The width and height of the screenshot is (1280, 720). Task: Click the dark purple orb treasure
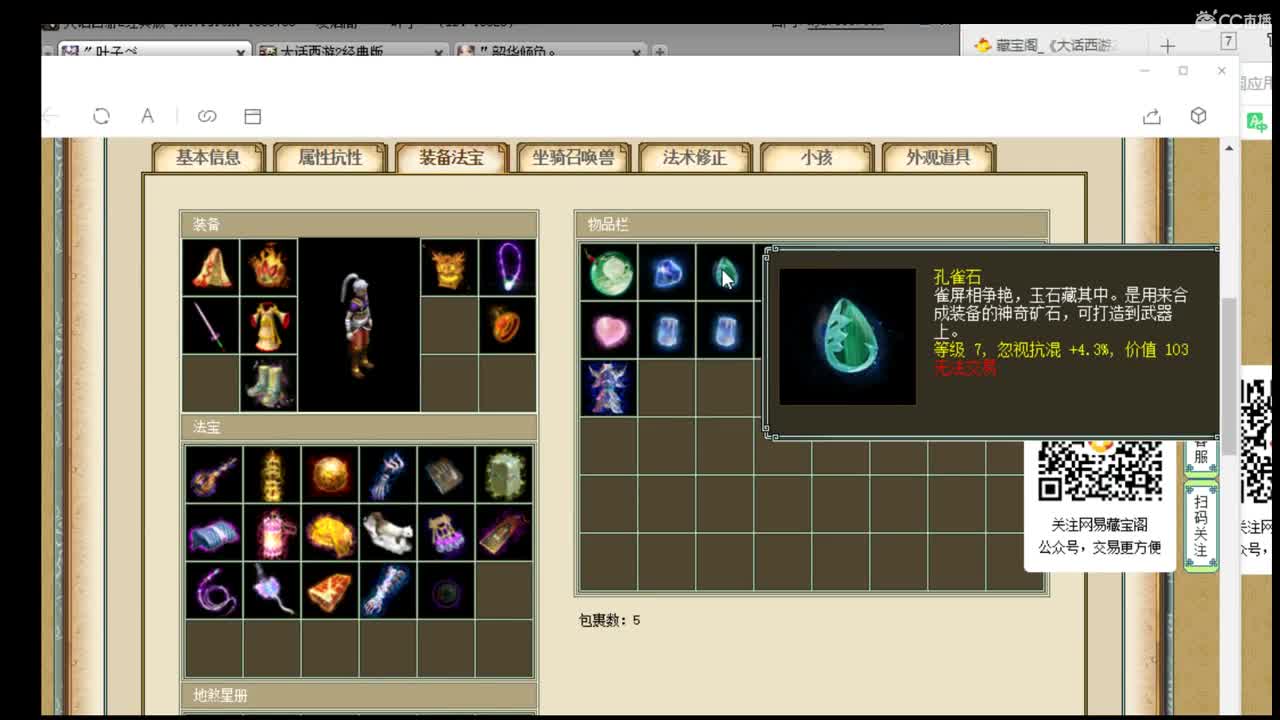tap(446, 591)
